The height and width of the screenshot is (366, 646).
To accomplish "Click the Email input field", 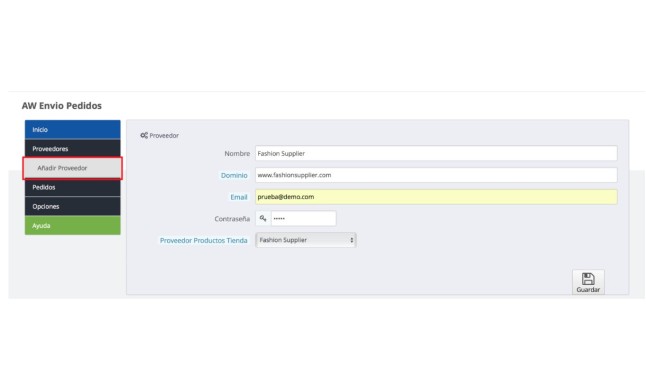I will pyautogui.click(x=436, y=197).
